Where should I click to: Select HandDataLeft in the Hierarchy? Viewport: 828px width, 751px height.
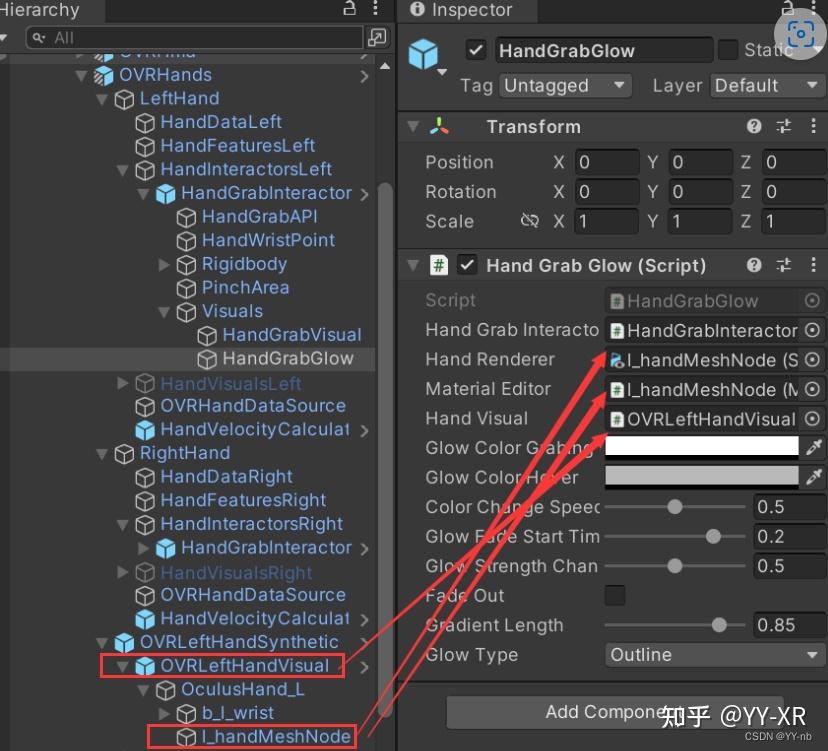click(x=221, y=122)
